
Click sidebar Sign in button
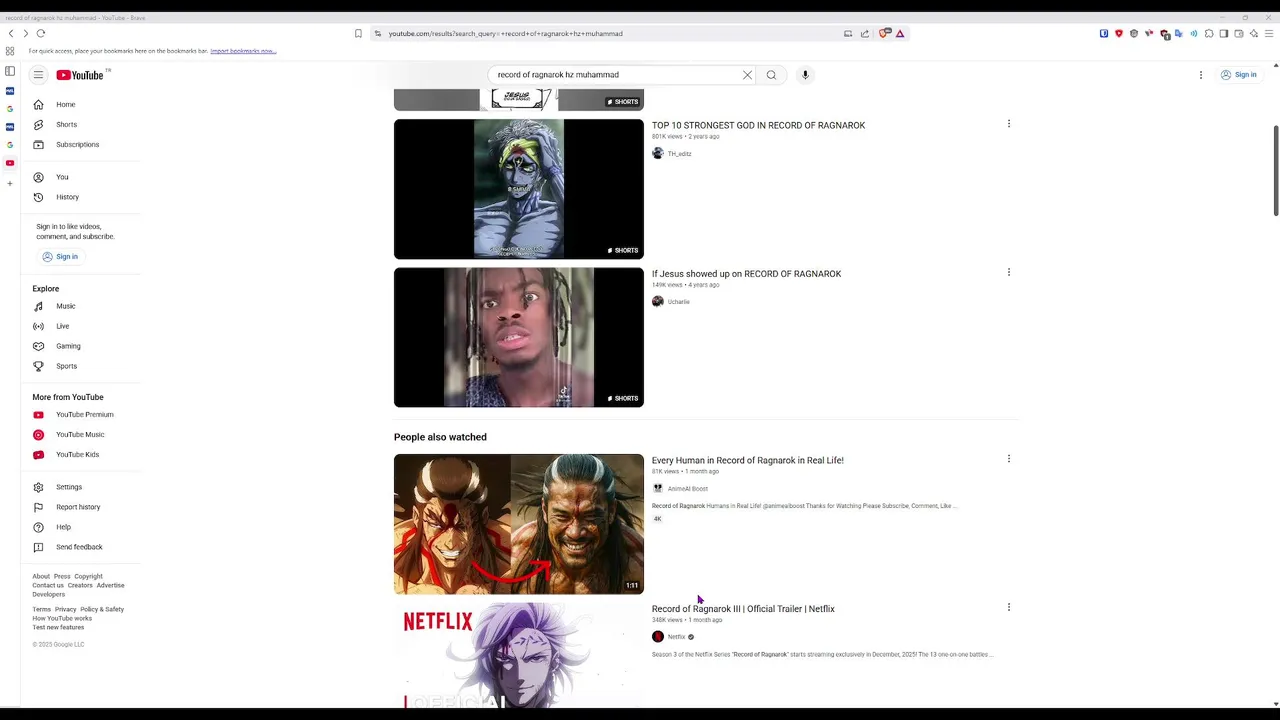click(60, 257)
